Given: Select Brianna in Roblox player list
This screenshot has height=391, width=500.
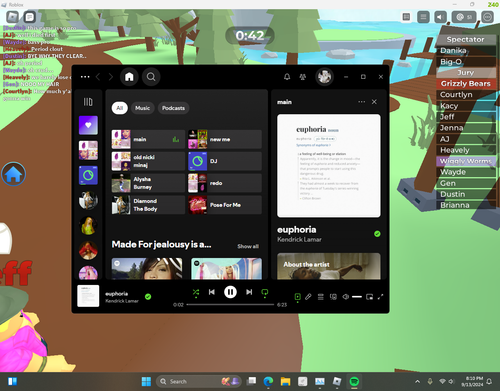Looking at the screenshot, I should 466,205.
